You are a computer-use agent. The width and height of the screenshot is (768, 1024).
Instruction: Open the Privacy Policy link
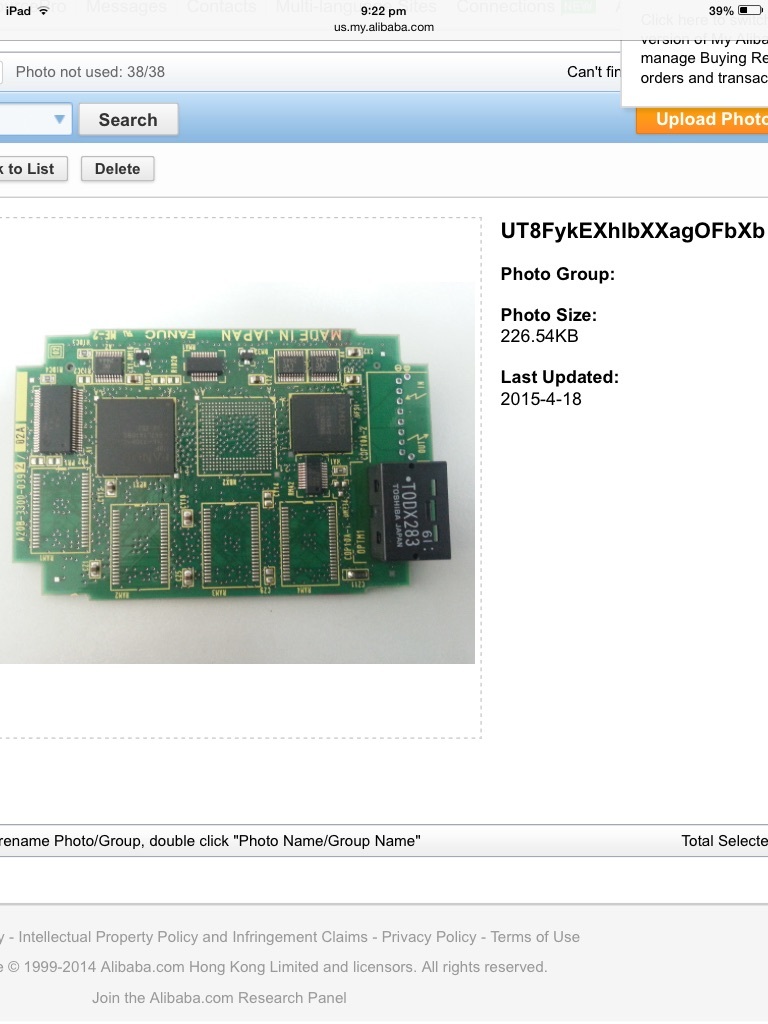point(429,936)
